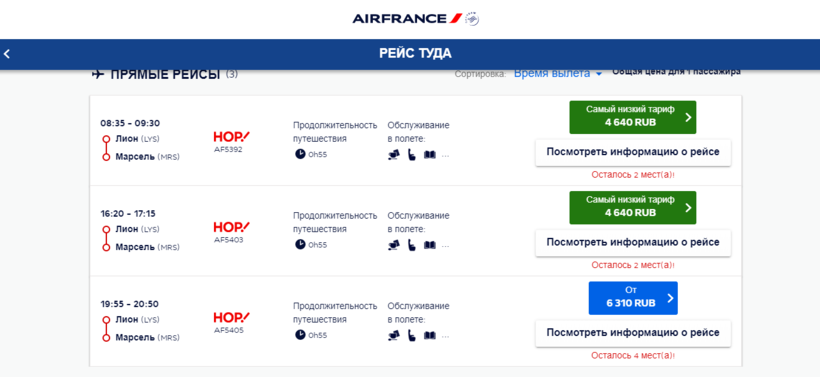820x377 pixels.
Task: Click the РЕЙС ТУДА header title
Action: pos(415,53)
